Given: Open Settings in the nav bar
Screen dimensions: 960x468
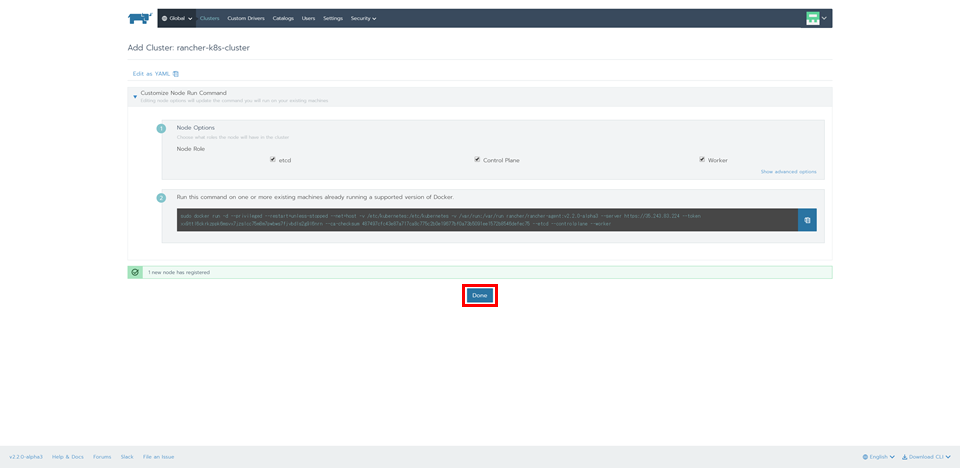Looking at the screenshot, I should pos(333,18).
